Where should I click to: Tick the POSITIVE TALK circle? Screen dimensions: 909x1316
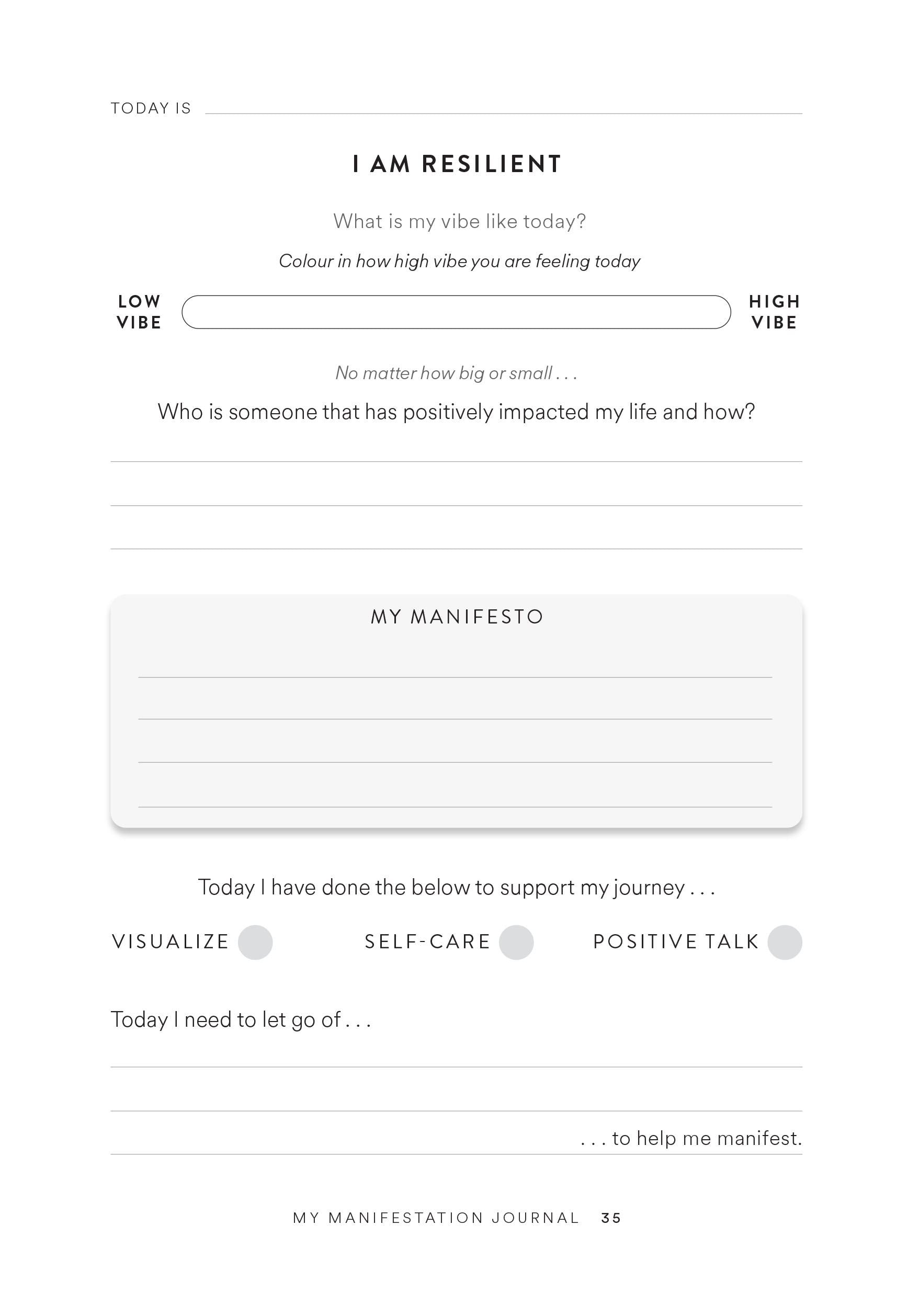coord(785,942)
